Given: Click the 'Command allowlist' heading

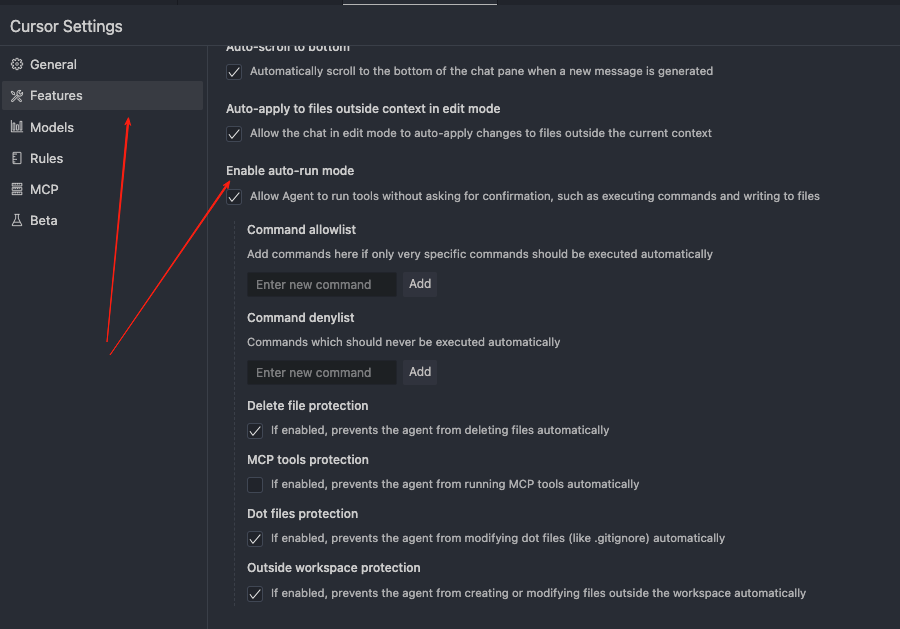Looking at the screenshot, I should point(301,230).
